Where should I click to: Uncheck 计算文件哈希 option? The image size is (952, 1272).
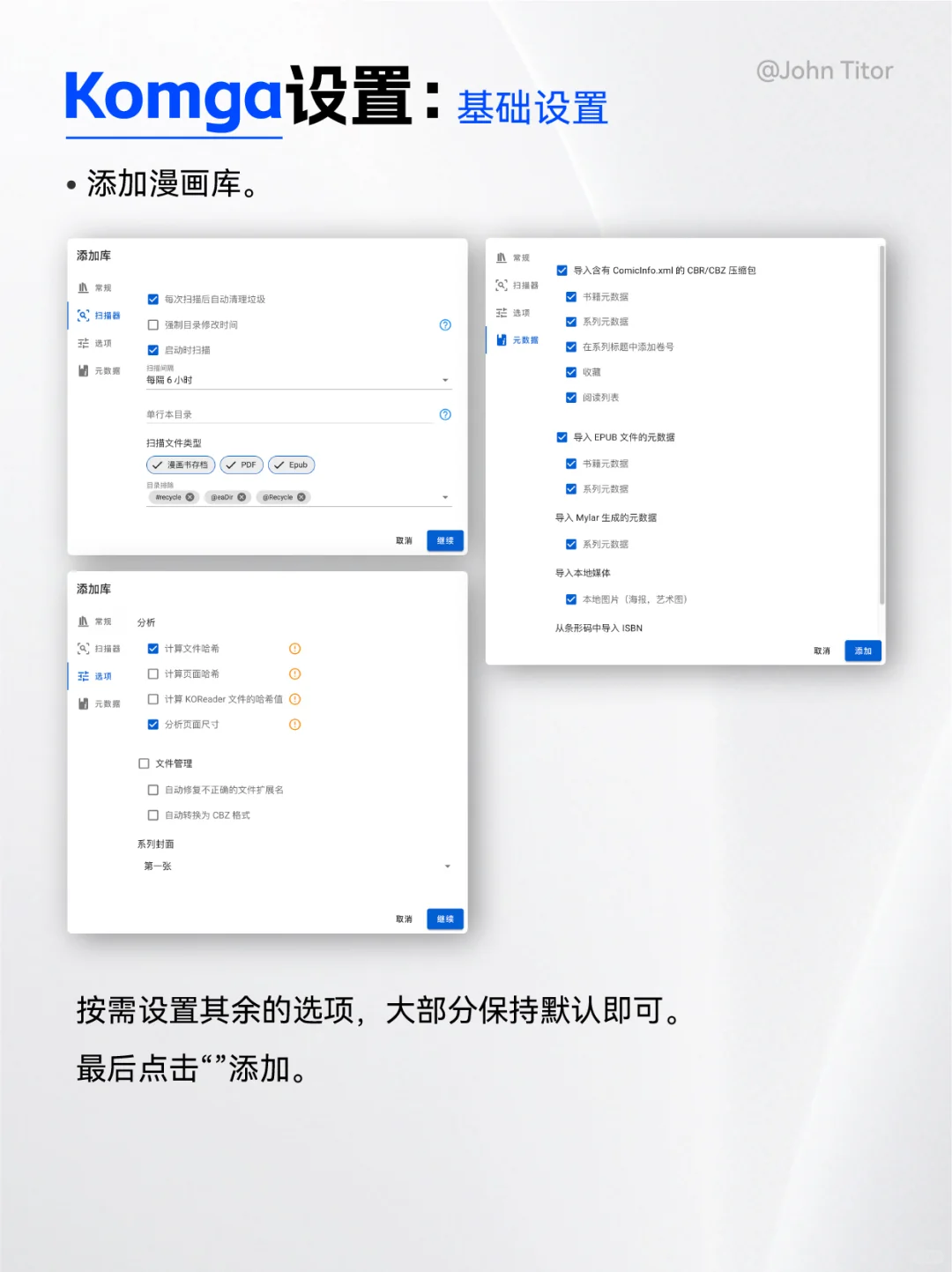153,649
